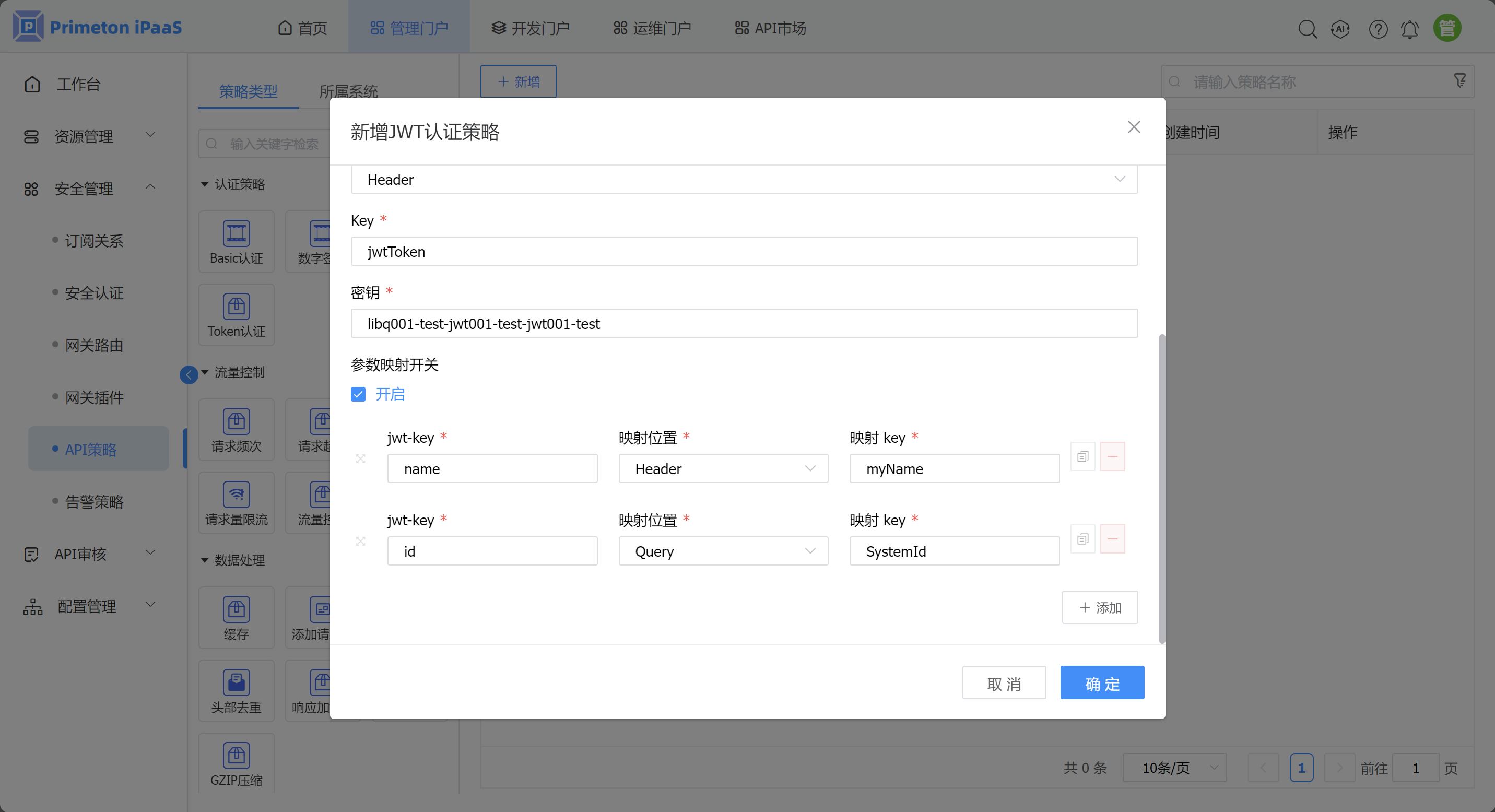Click the dialog's vertical scrollbar
This screenshot has height=812, width=1495.
click(1161, 488)
